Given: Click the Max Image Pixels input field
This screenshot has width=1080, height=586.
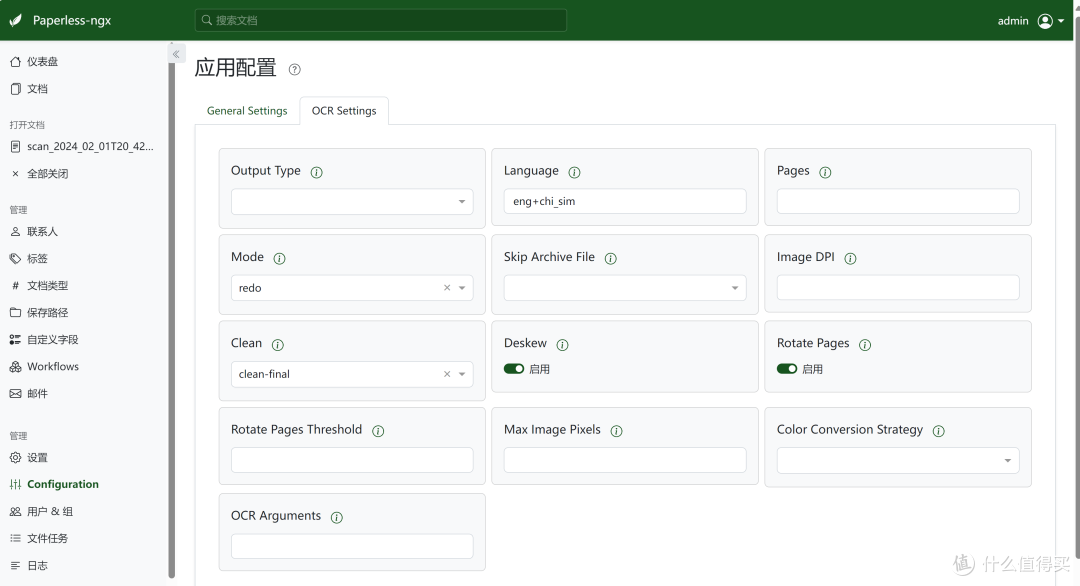Looking at the screenshot, I should (625, 460).
